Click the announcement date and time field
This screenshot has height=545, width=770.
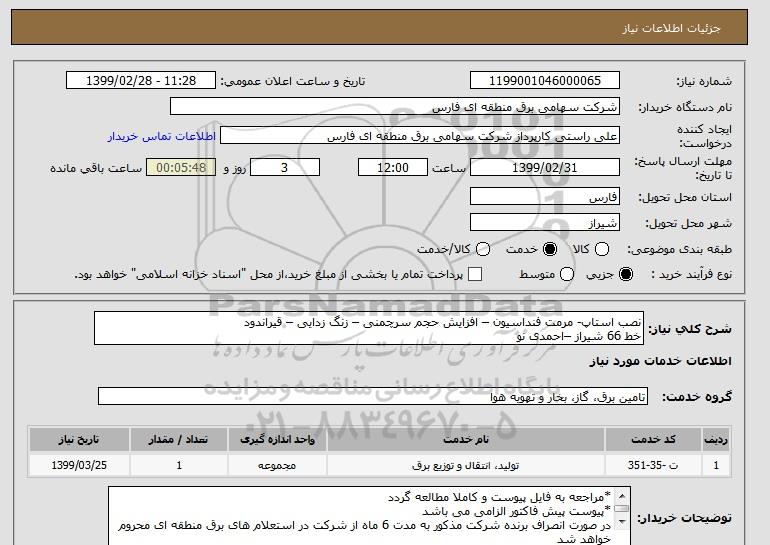[x=141, y=81]
